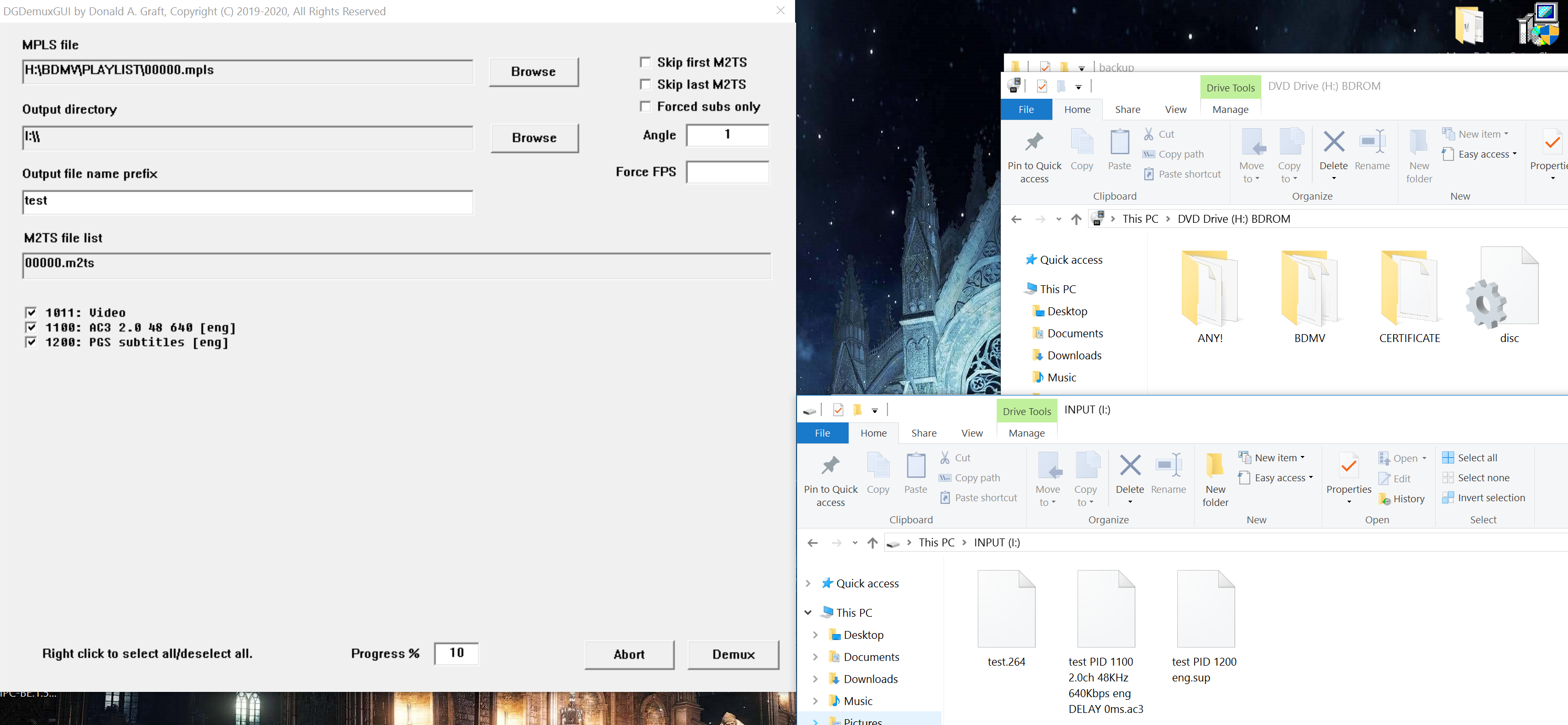Click Invert selection in the INPUT (I:) ribbon
The height and width of the screenshot is (725, 1568).
point(1484,498)
